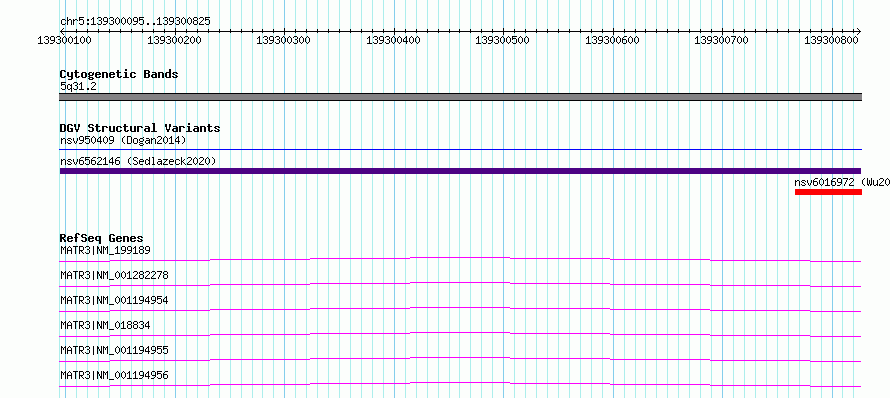The image size is (890, 398).
Task: Click ruler position 139300600
Action: click(x=613, y=40)
